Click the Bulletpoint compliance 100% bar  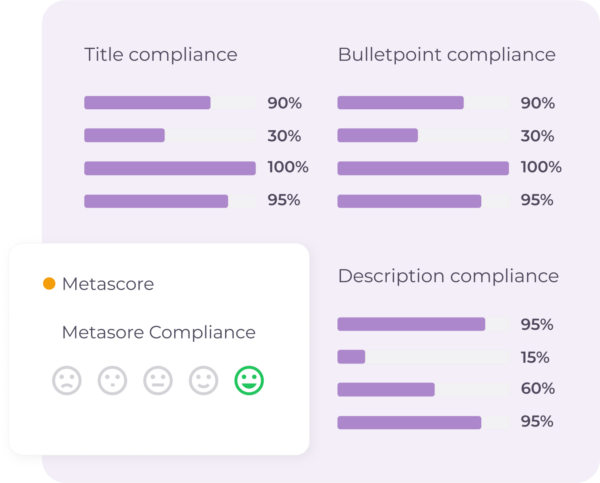(x=423, y=168)
